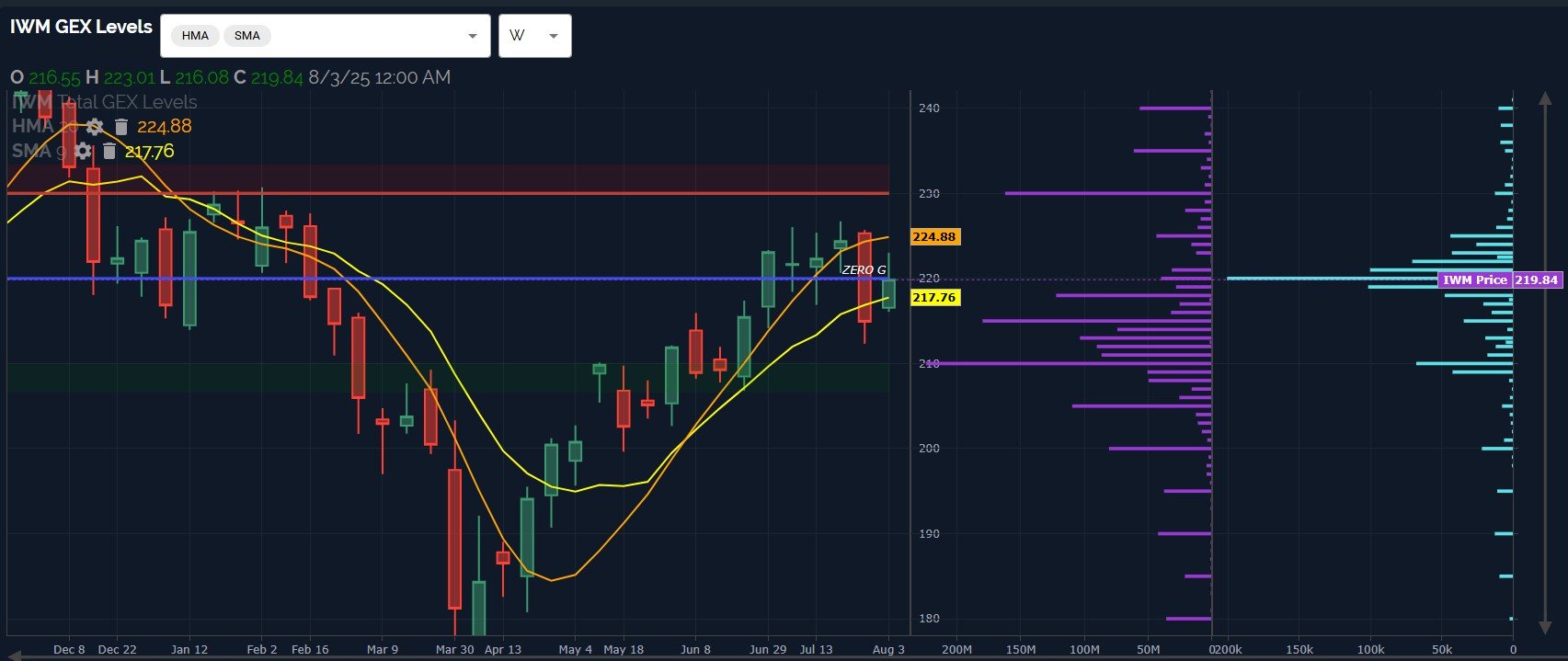Click the 230 price axis label
The height and width of the screenshot is (661, 1568).
pyautogui.click(x=929, y=194)
